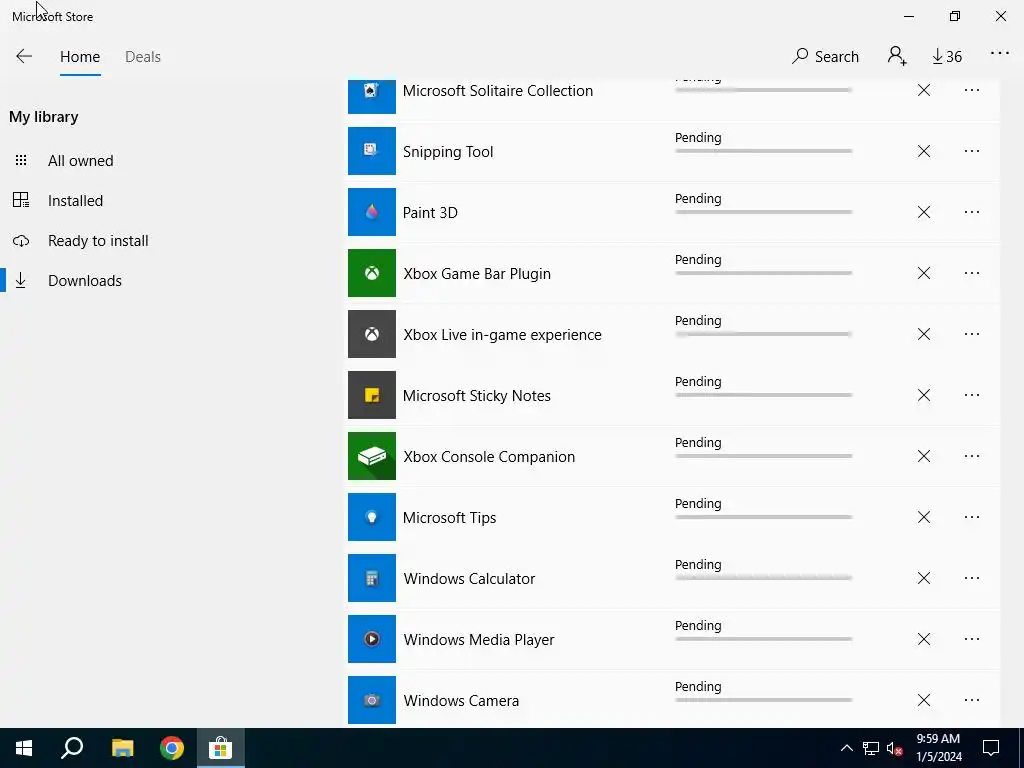Click the Paint 3D app icon
1024x768 pixels.
coord(372,212)
